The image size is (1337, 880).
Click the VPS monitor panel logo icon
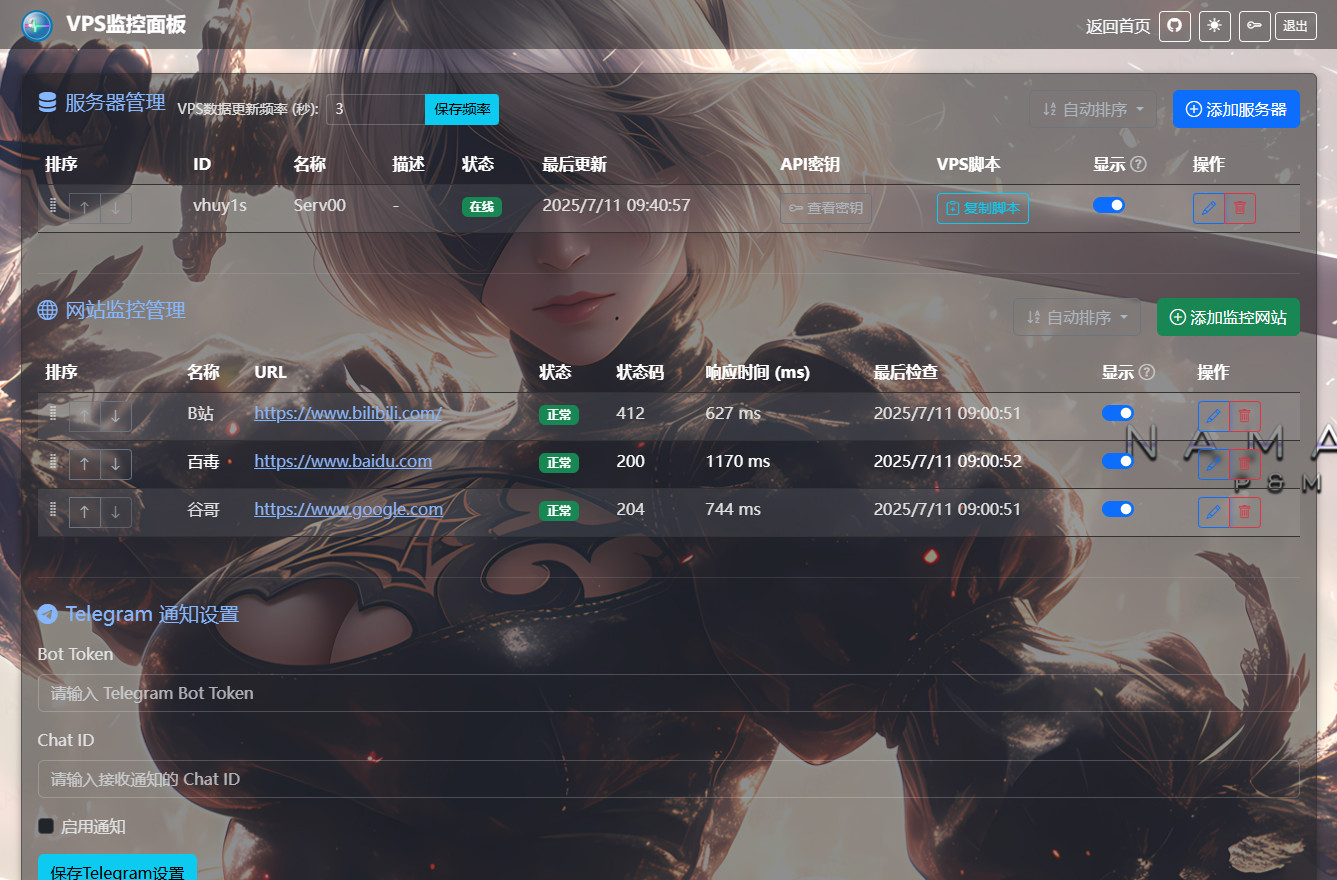pos(37,25)
